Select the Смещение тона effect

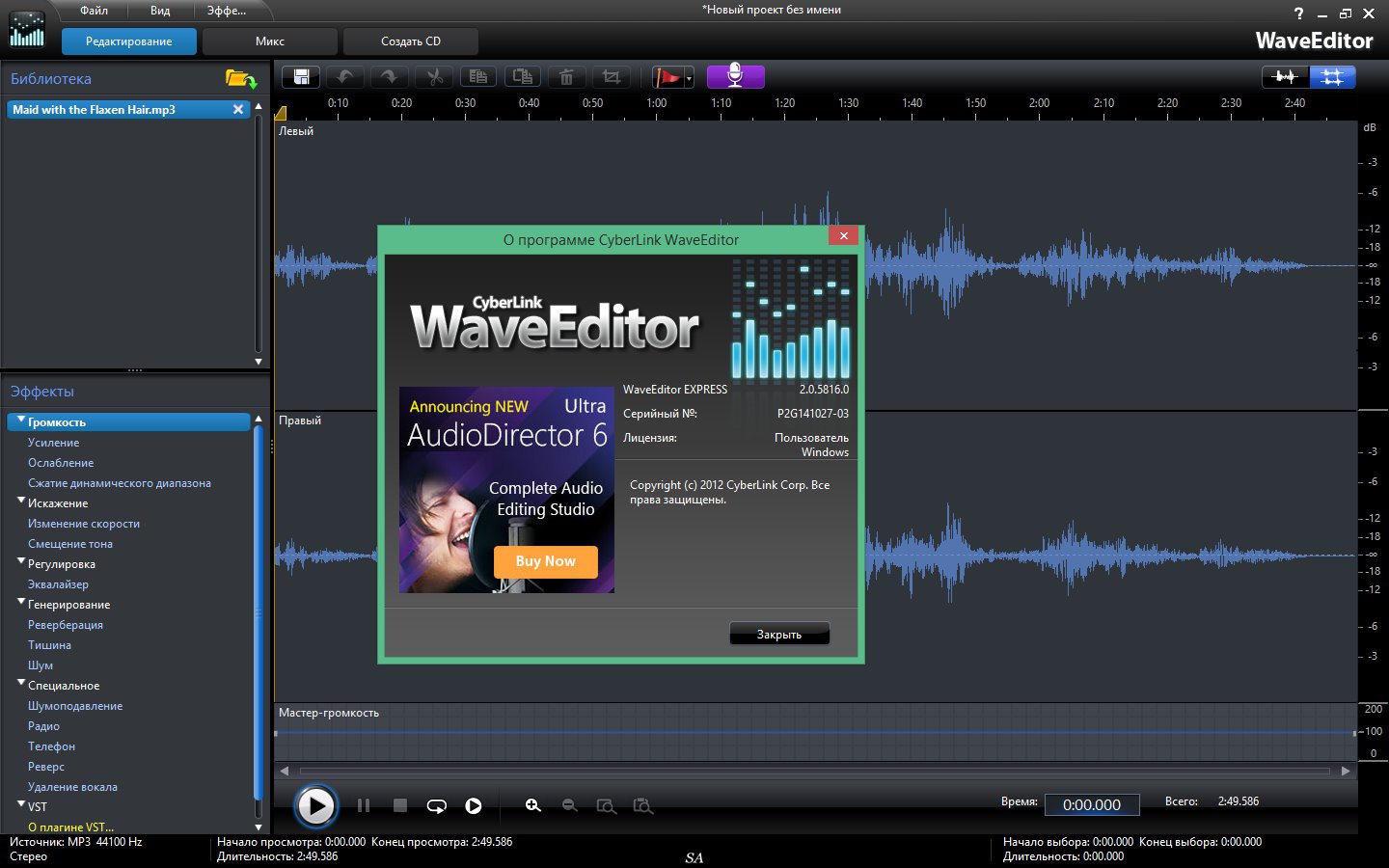click(70, 544)
